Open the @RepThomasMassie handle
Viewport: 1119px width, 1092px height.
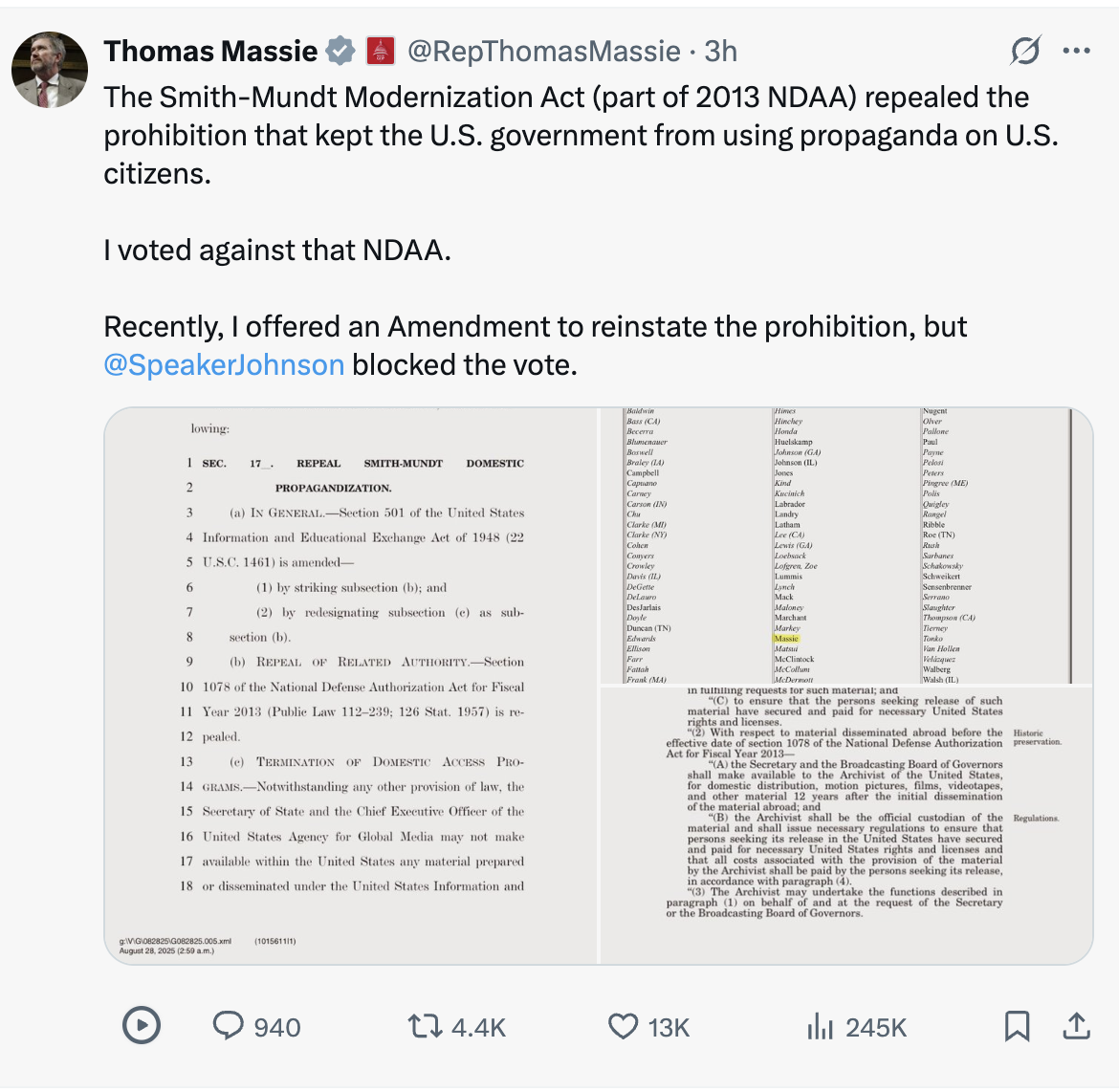click(x=543, y=51)
